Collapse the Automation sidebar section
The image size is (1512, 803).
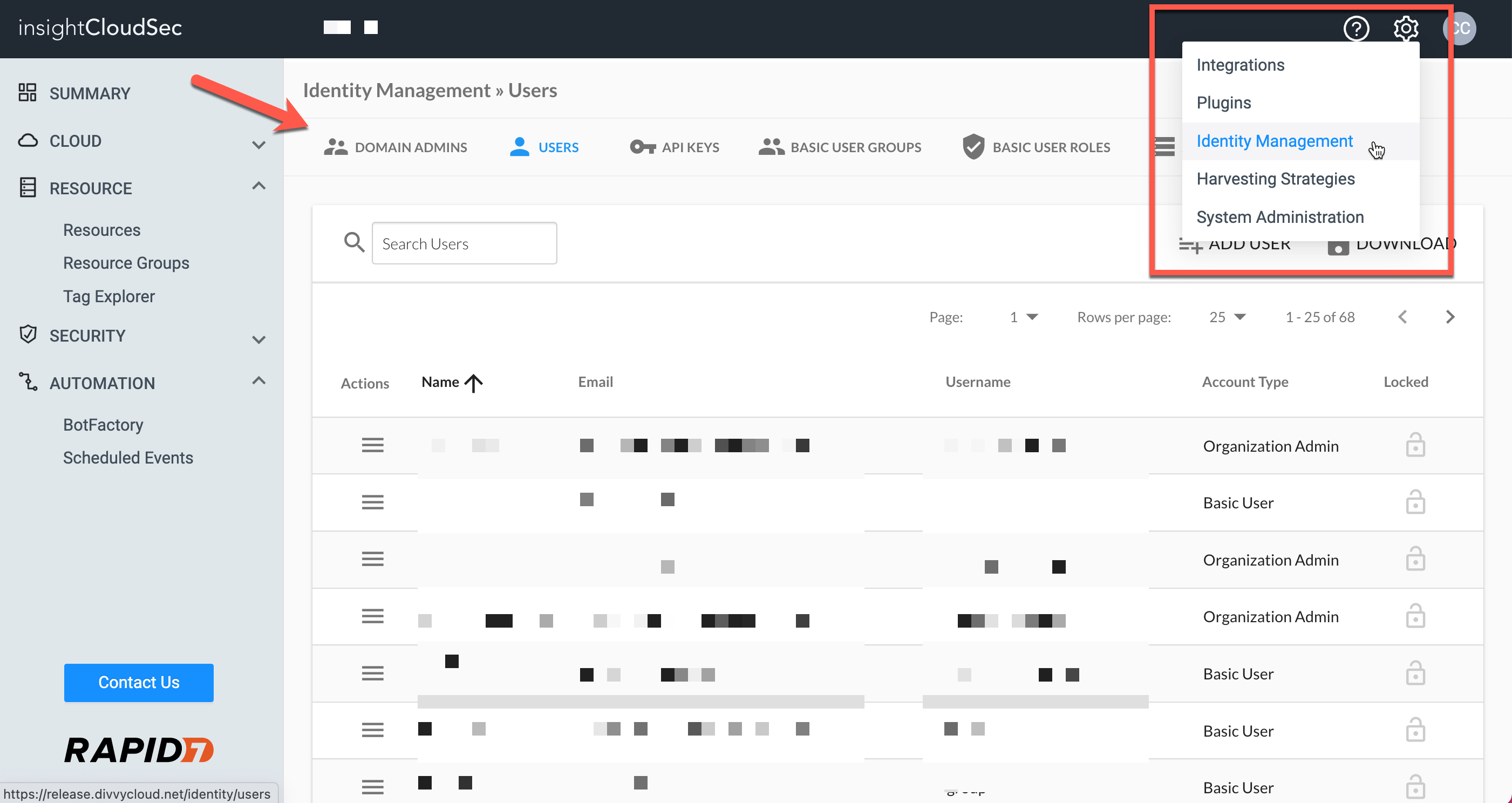click(258, 382)
